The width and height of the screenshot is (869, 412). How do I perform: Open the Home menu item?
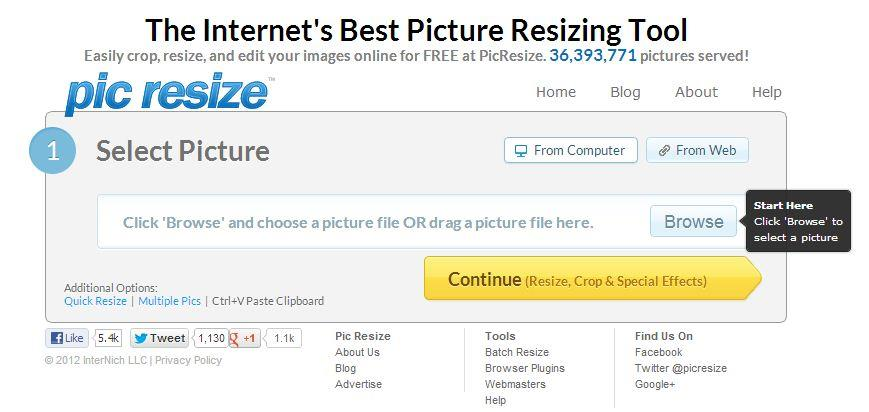(556, 92)
